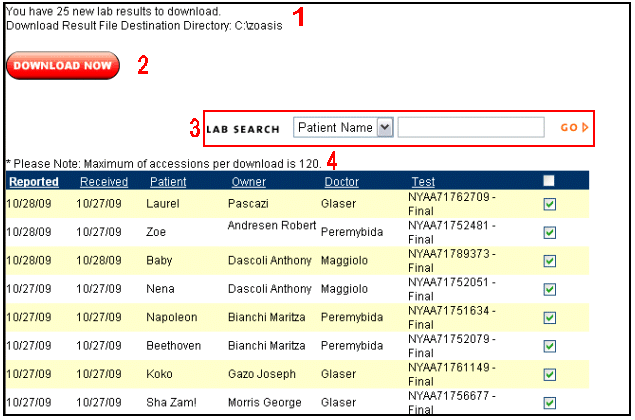
Task: Uncheck the checkbox for patient Baby
Action: (550, 261)
